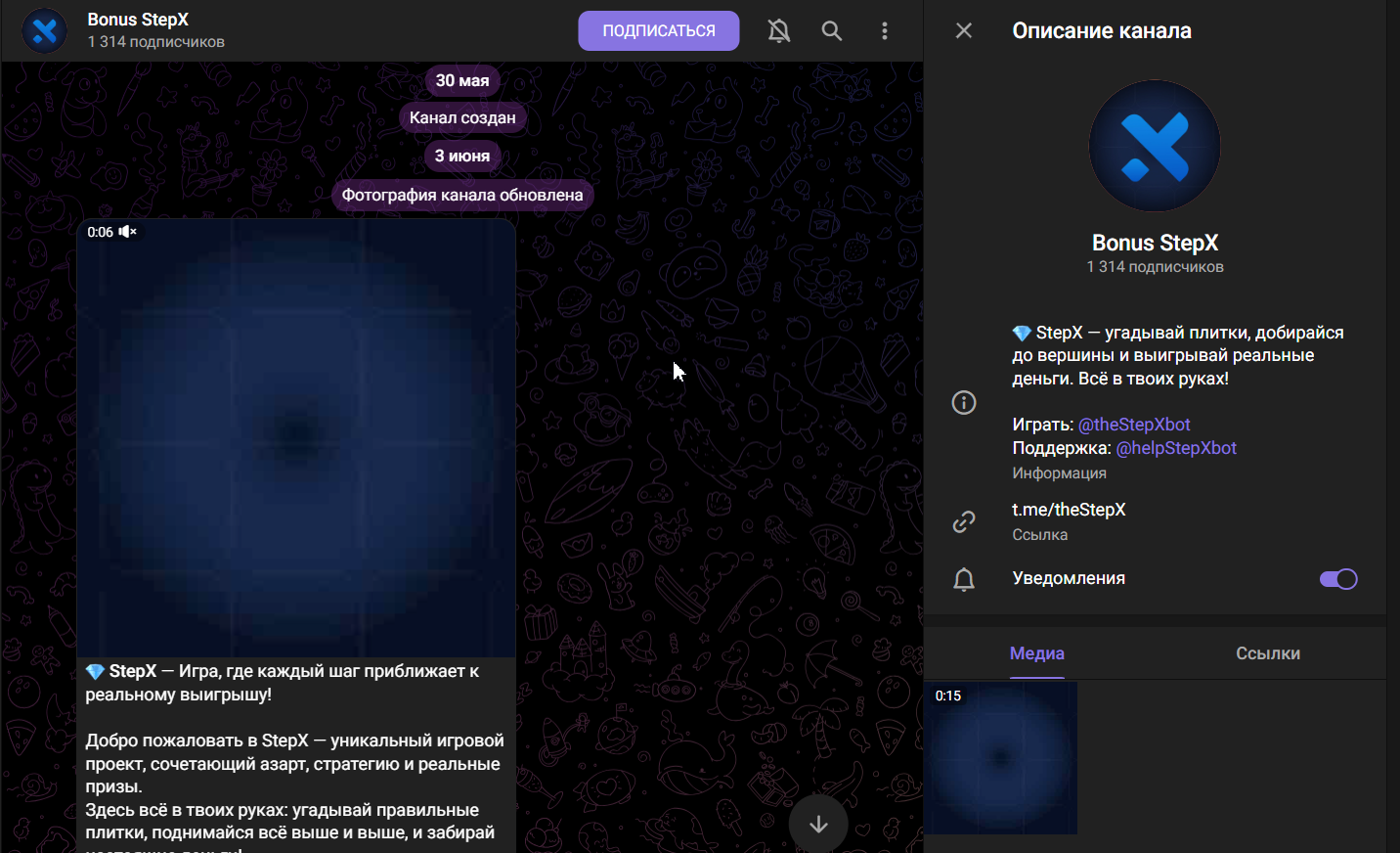Viewport: 1400px width, 853px height.
Task: Click the chain link icon
Action: [964, 521]
